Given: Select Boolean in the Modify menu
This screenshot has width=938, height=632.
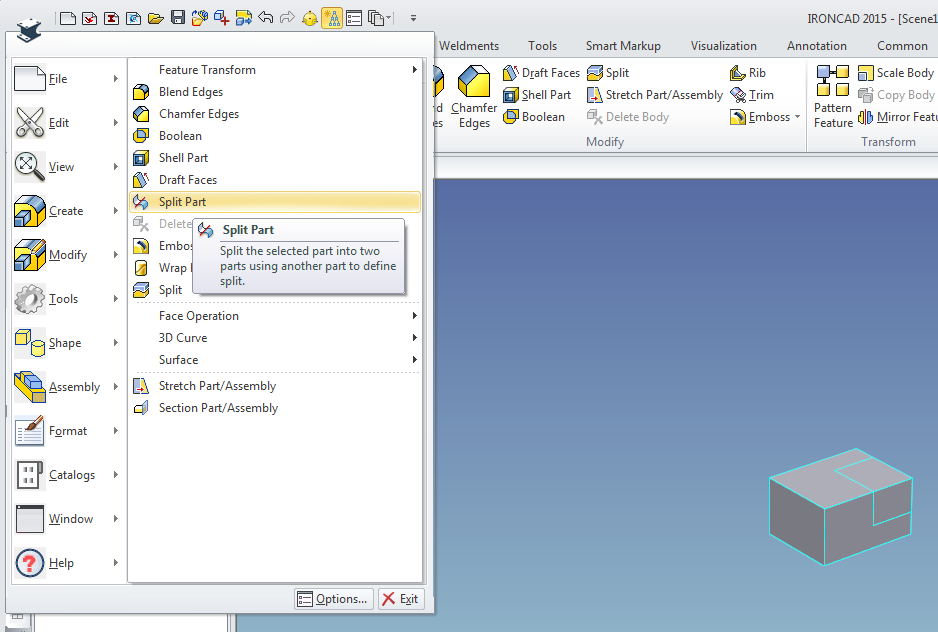Looking at the screenshot, I should click(275, 136).
